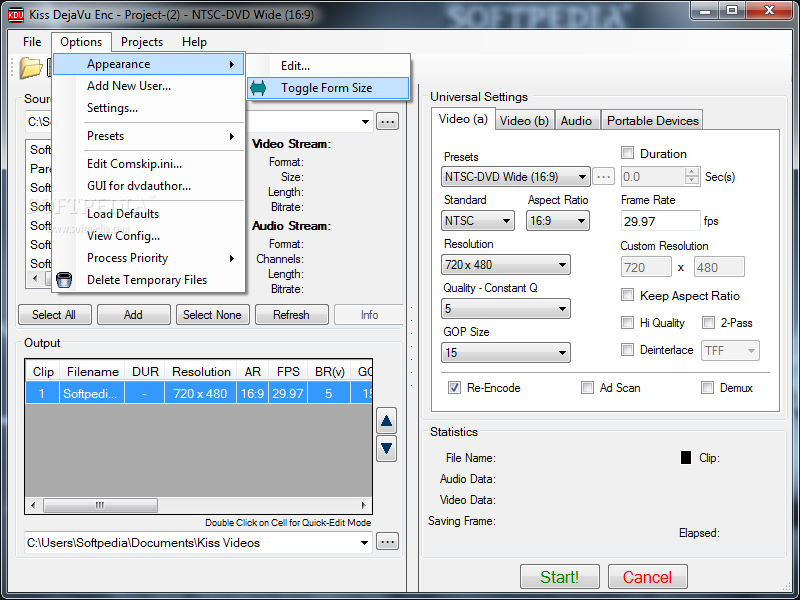Choose View Config menu item
Image resolution: width=800 pixels, height=600 pixels.
149,236
